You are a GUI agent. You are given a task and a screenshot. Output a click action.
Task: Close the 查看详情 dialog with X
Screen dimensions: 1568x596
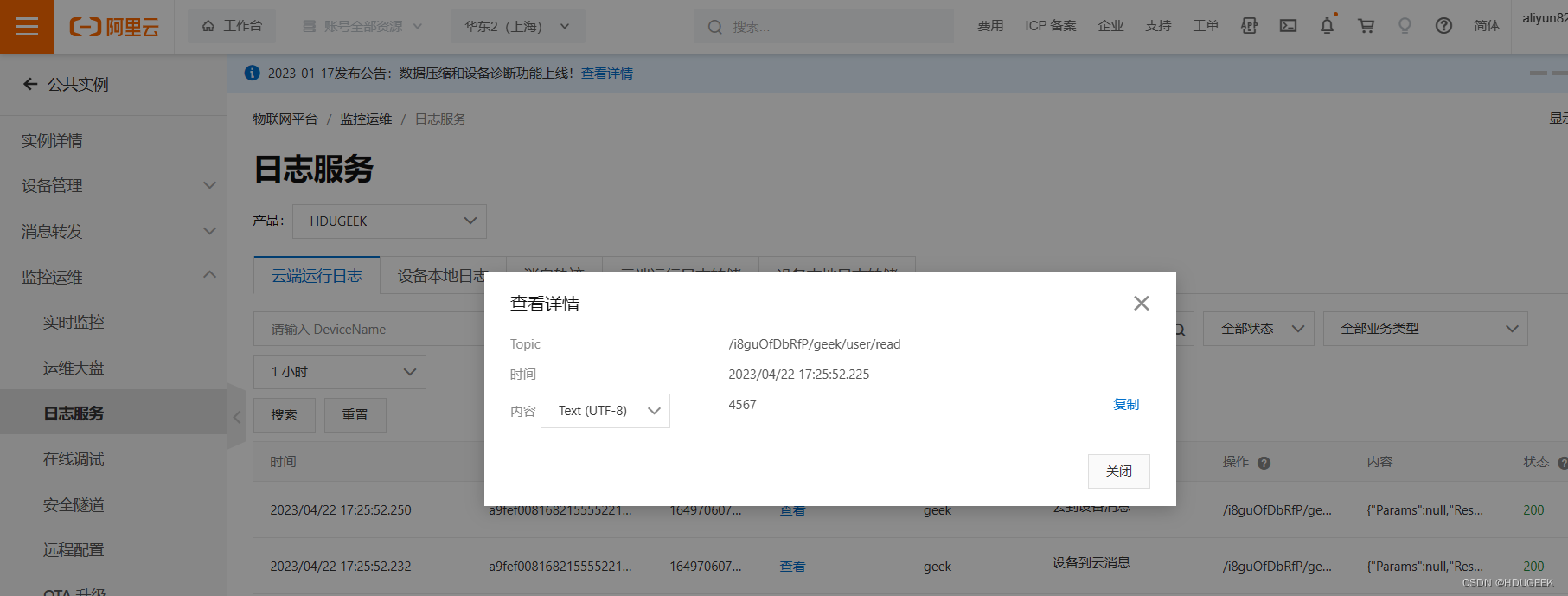(1141, 303)
